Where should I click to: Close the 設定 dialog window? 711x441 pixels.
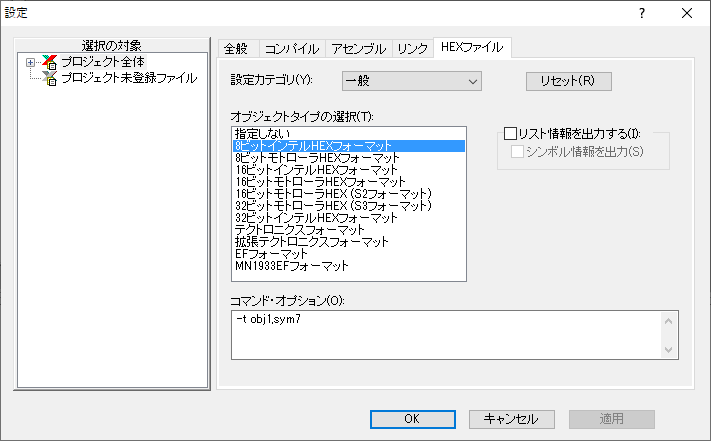pyautogui.click(x=687, y=13)
